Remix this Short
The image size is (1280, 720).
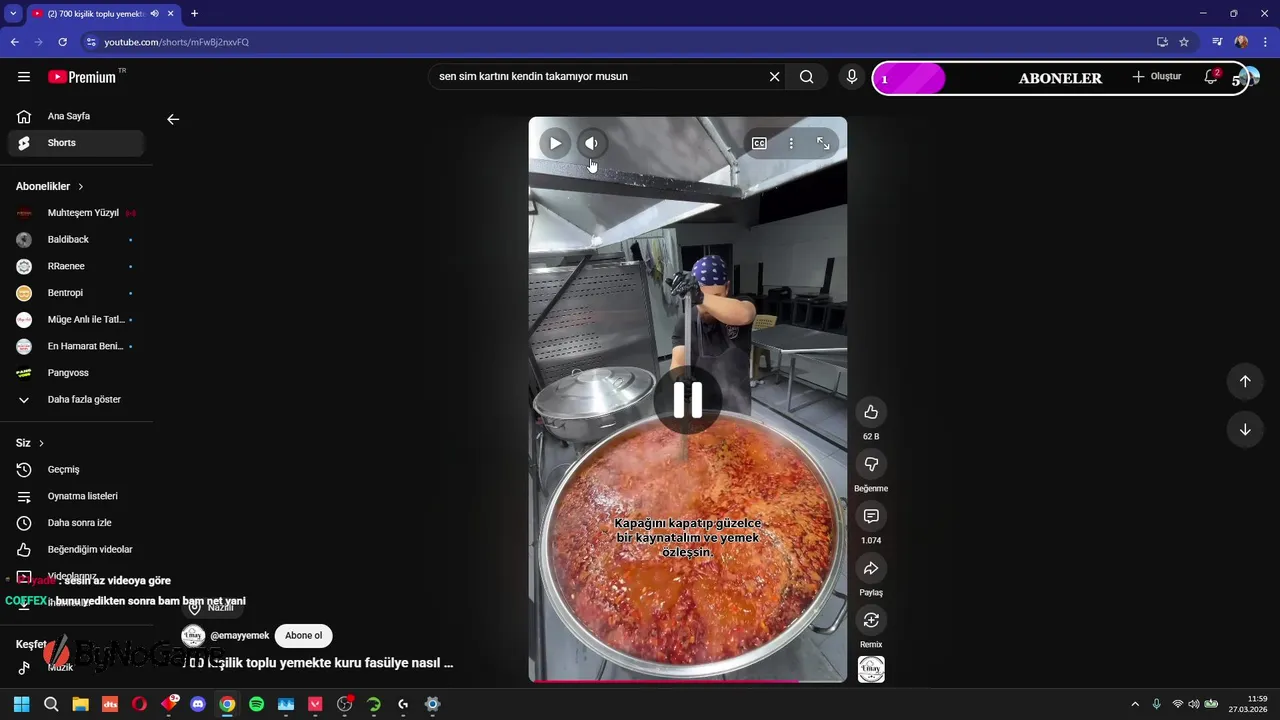(871, 620)
